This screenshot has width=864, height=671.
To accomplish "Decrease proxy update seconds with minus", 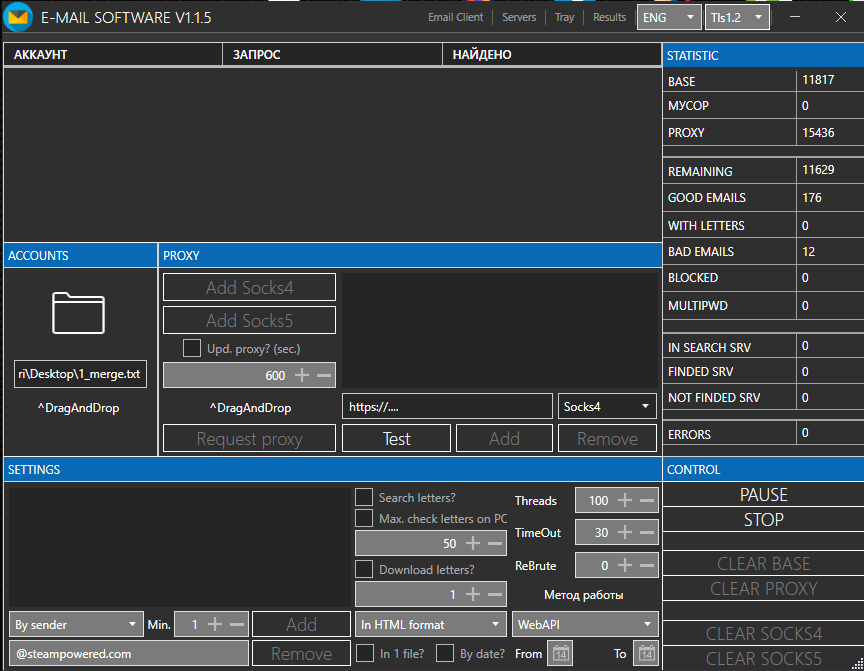I will [324, 375].
